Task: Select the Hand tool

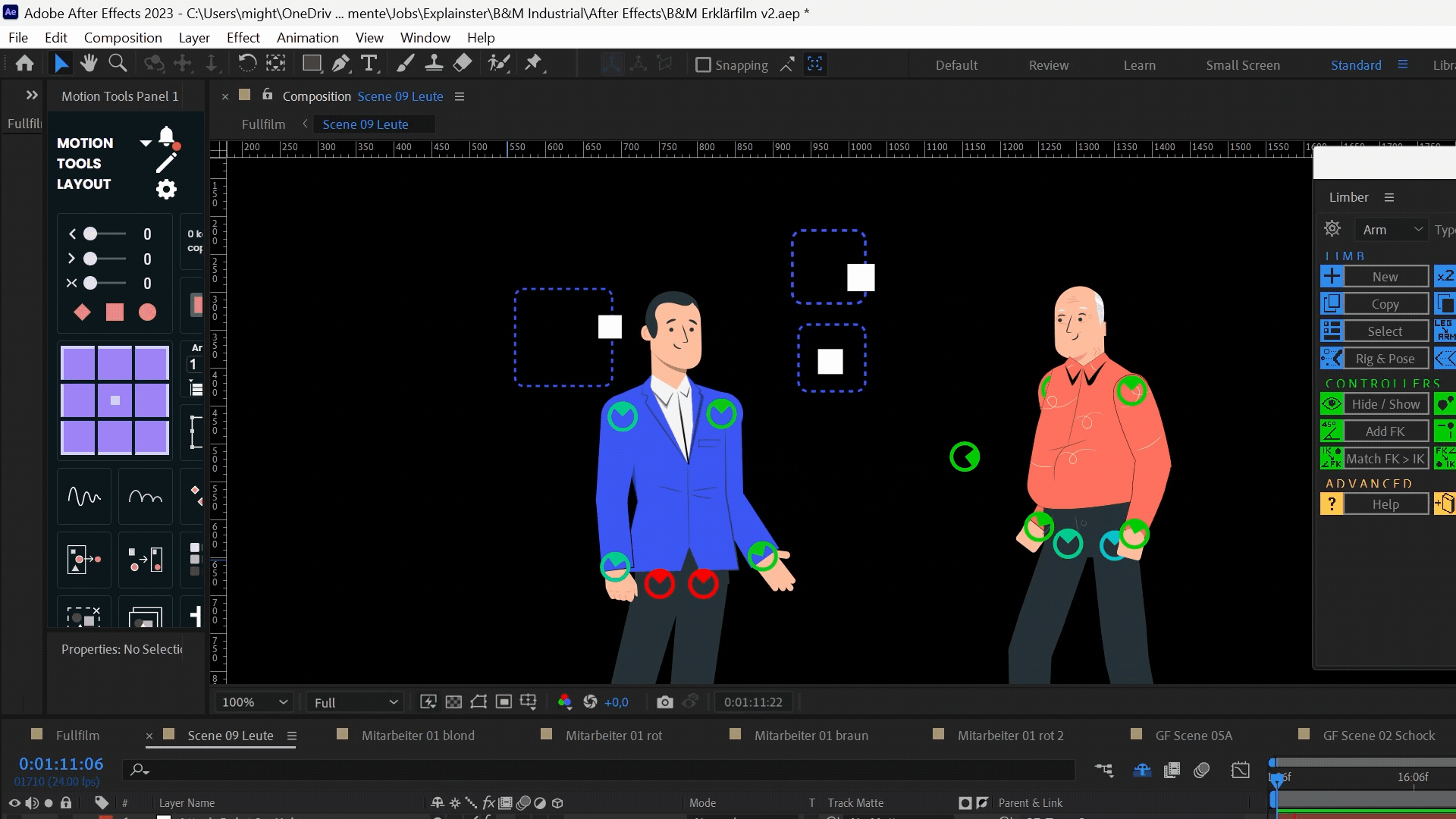Action: coord(89,64)
